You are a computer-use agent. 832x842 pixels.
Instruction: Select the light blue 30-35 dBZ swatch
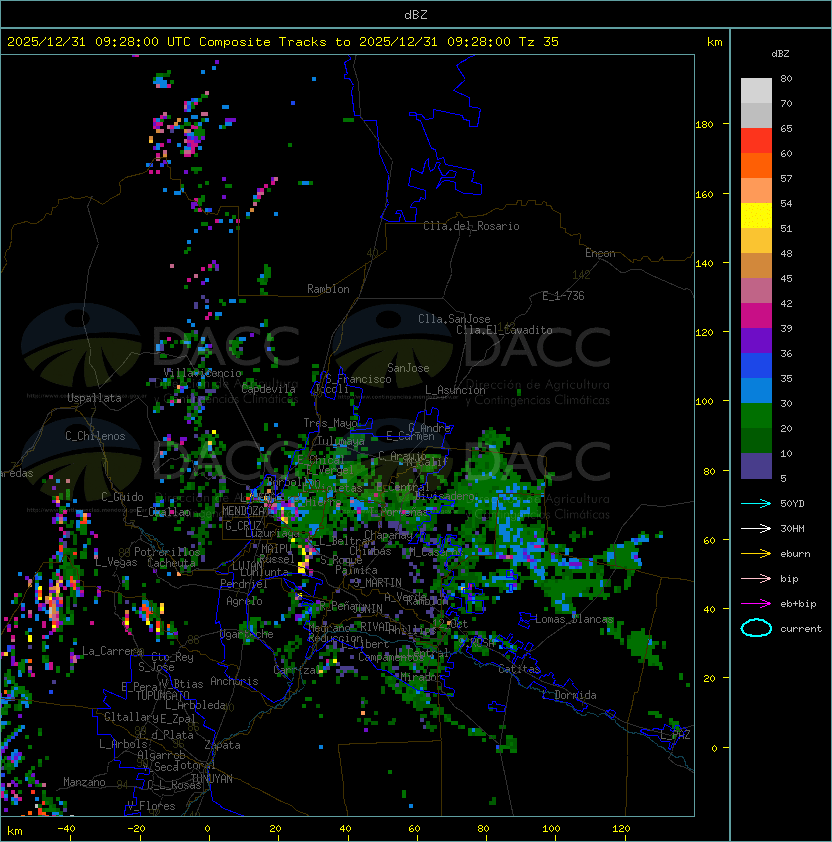tap(756, 390)
